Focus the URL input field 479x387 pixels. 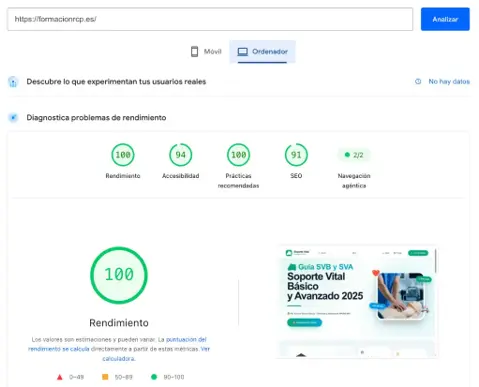click(210, 19)
